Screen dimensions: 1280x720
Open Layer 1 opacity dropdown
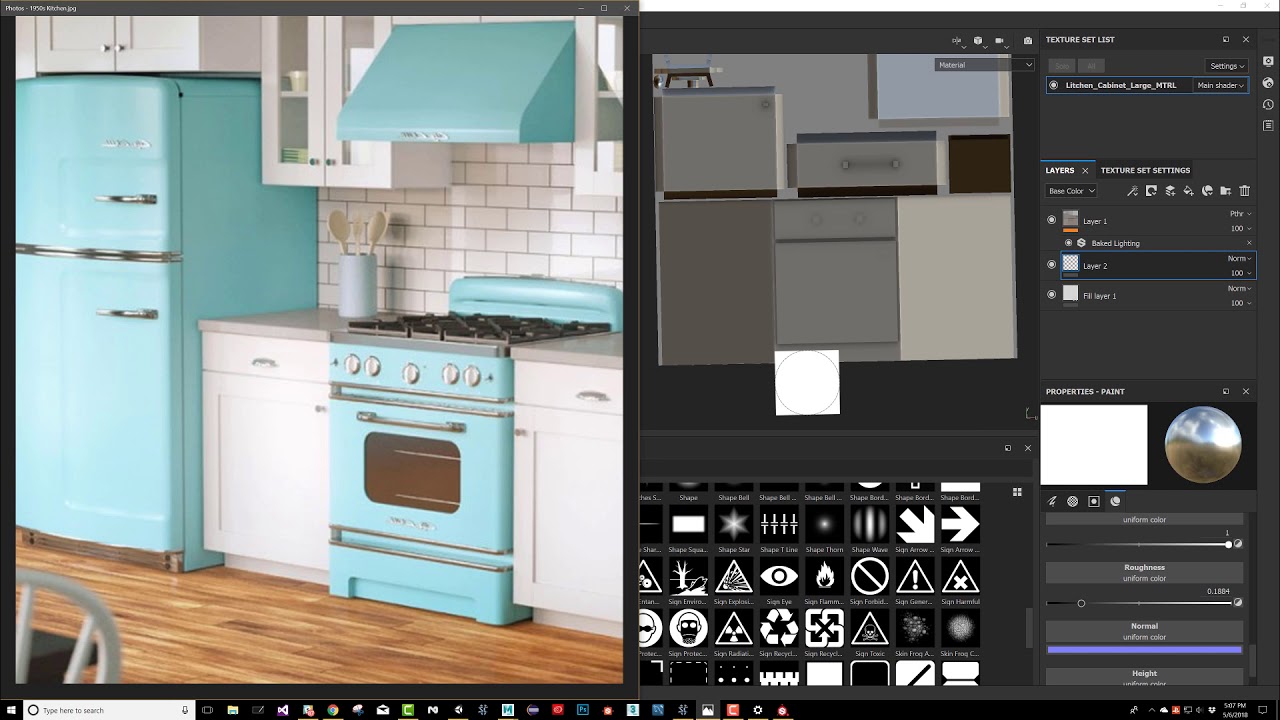[1240, 229]
